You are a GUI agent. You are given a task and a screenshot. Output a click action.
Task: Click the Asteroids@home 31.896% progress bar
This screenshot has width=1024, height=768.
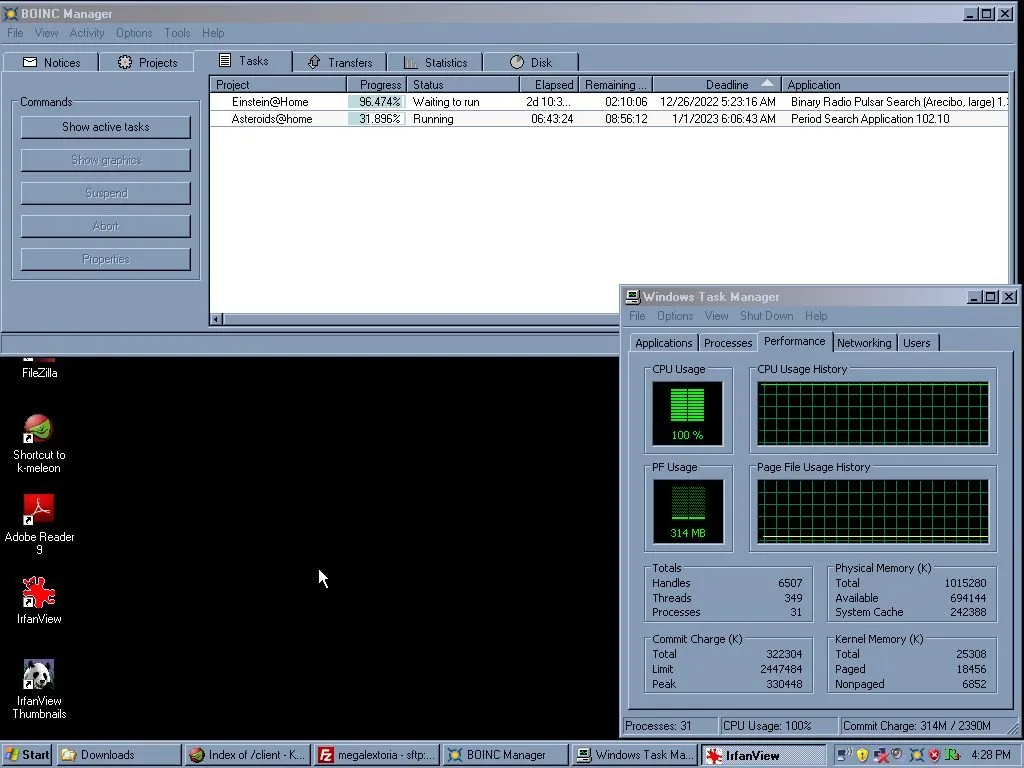377,119
